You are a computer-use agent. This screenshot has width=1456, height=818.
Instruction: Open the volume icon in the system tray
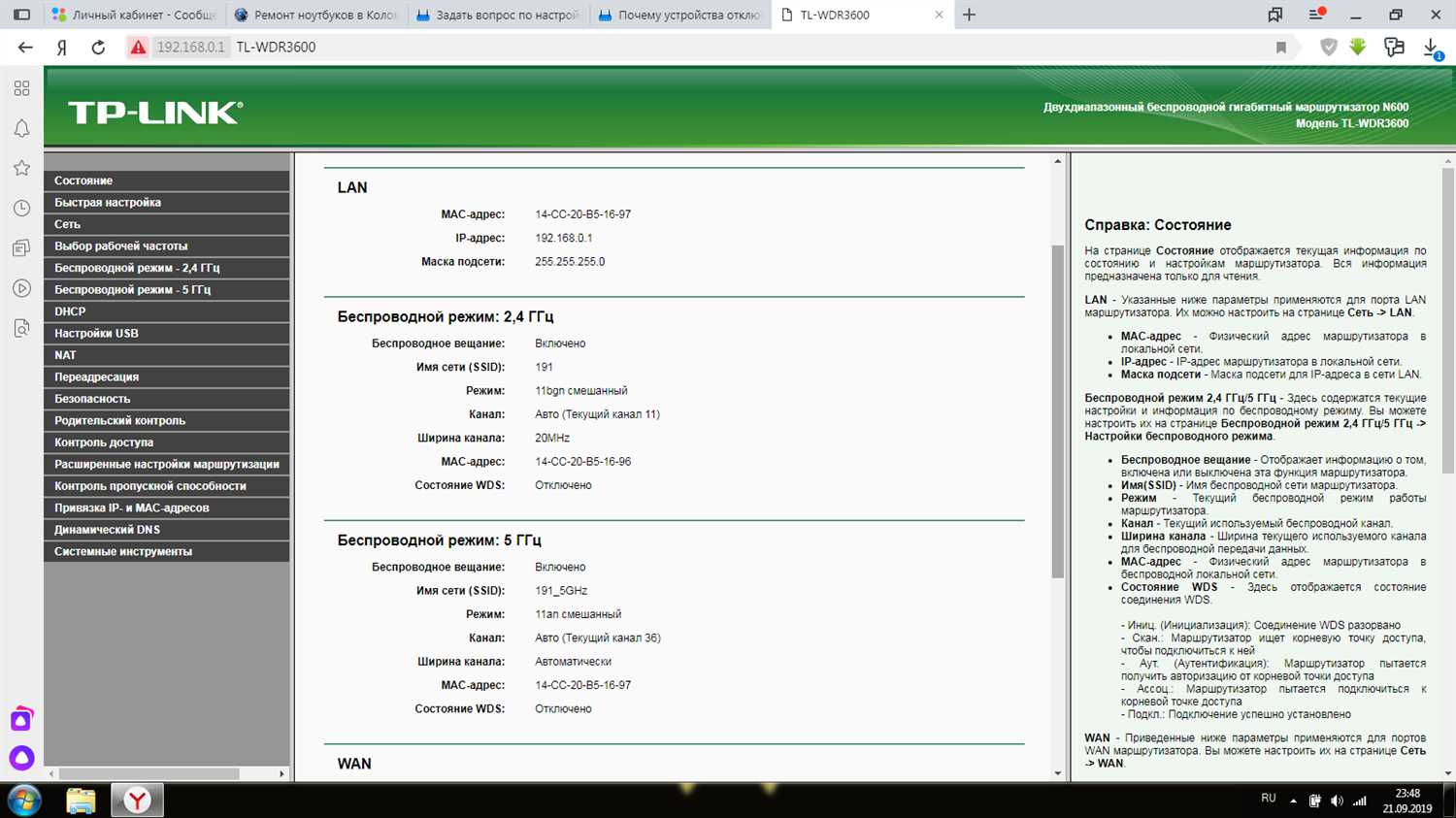(x=1337, y=801)
